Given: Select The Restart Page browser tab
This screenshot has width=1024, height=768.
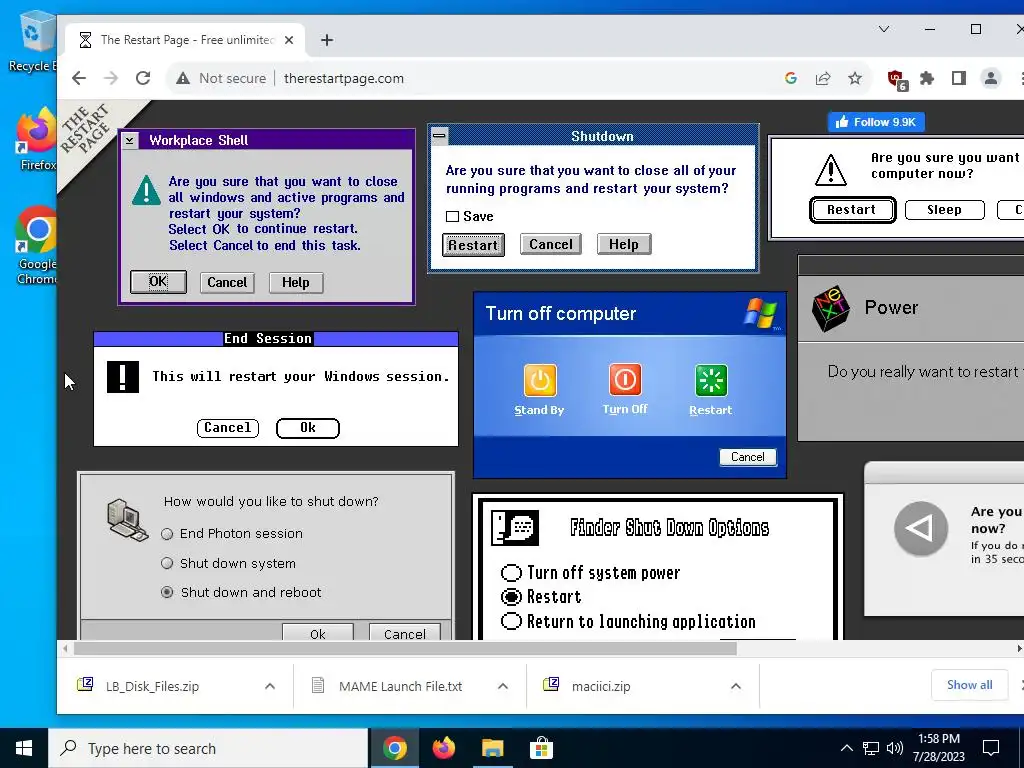Looking at the screenshot, I should (x=185, y=40).
